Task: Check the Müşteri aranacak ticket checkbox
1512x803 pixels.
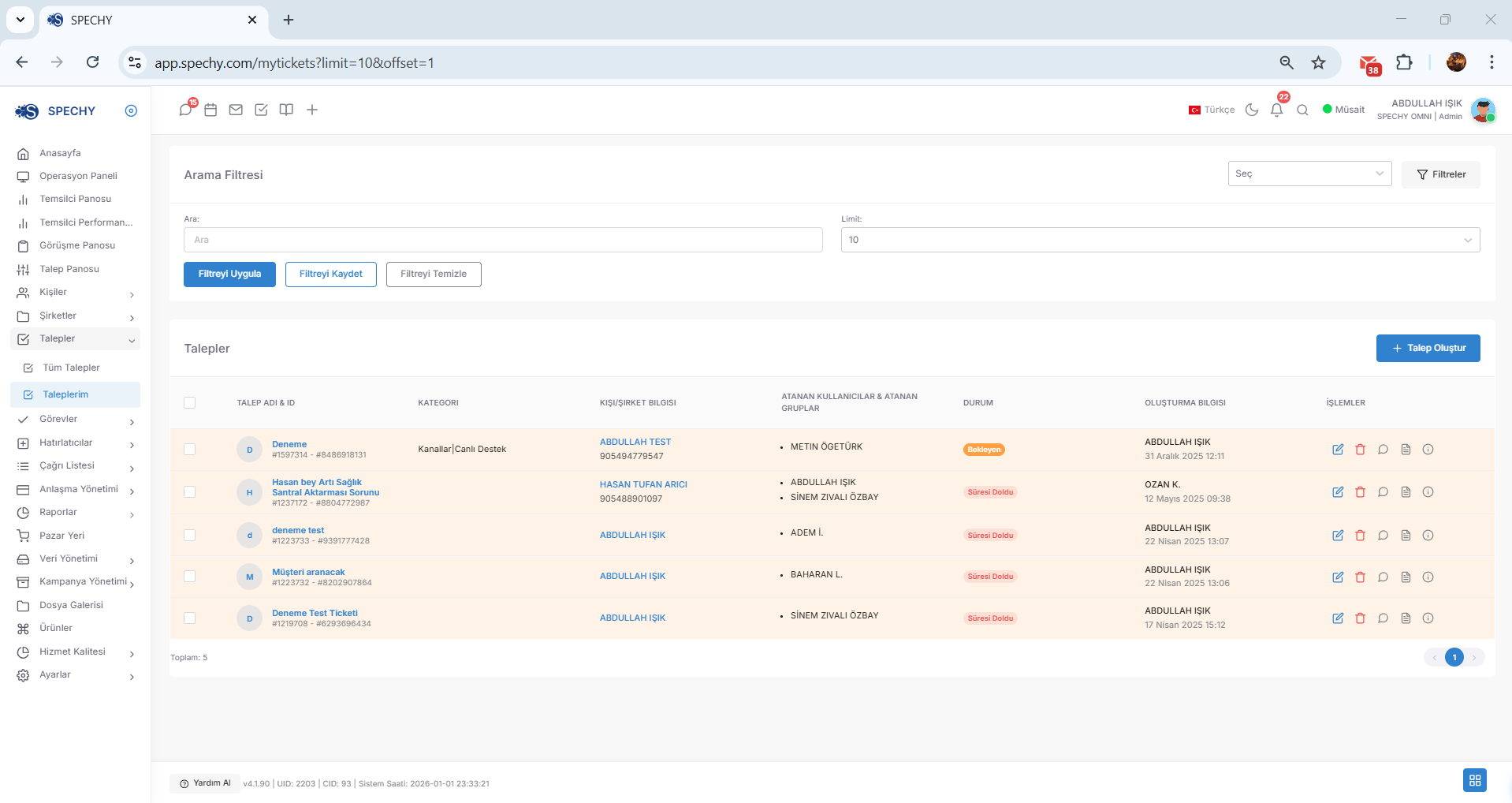Action: click(x=189, y=577)
